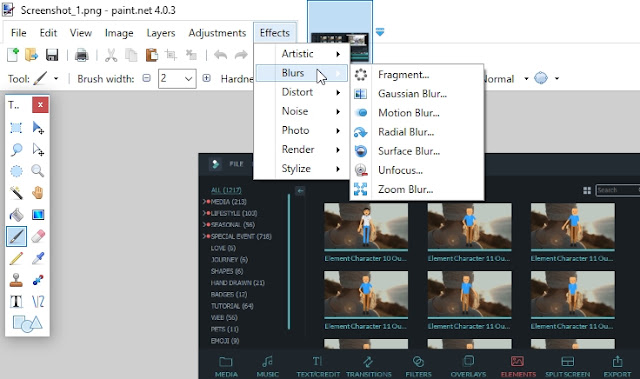Select the Paint Bucket tool

16,215
